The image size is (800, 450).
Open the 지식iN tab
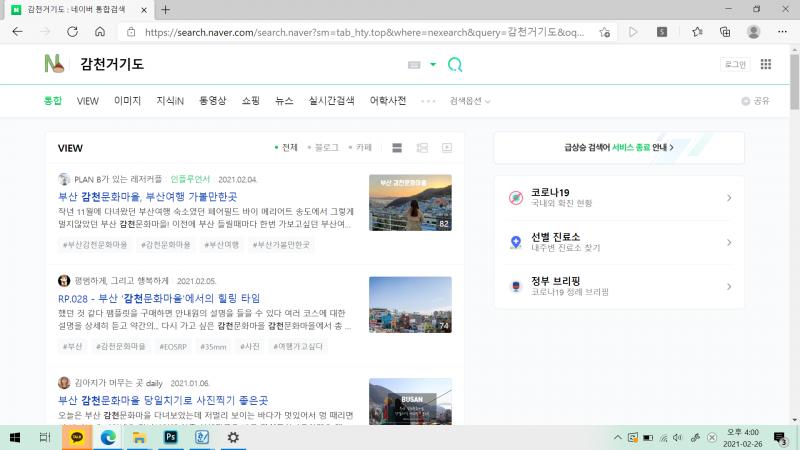click(x=170, y=101)
